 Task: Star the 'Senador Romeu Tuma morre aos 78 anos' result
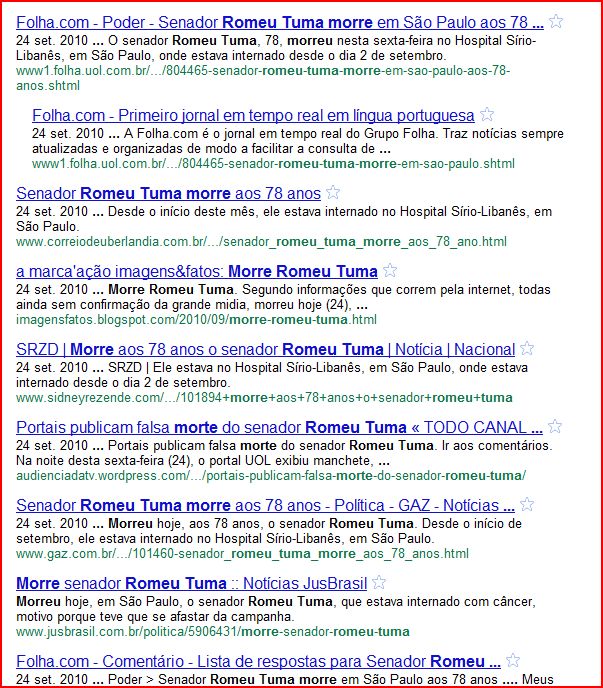(333, 192)
